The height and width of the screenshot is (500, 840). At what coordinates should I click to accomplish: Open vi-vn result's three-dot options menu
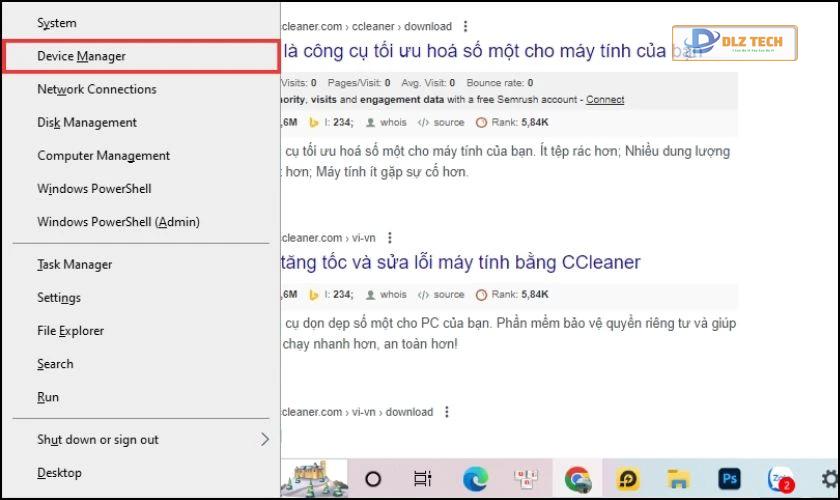[389, 237]
